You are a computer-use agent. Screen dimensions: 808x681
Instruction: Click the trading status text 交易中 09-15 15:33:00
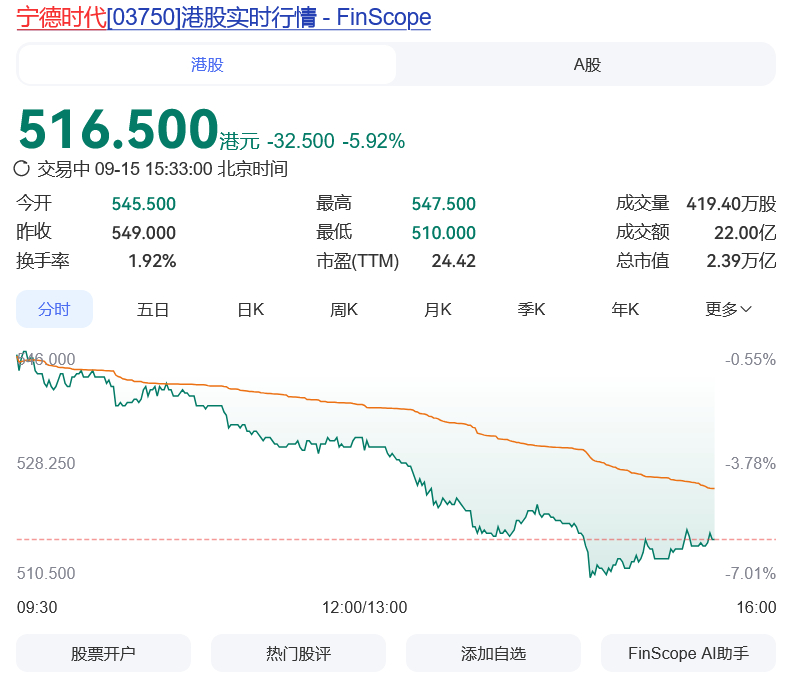pos(124,168)
